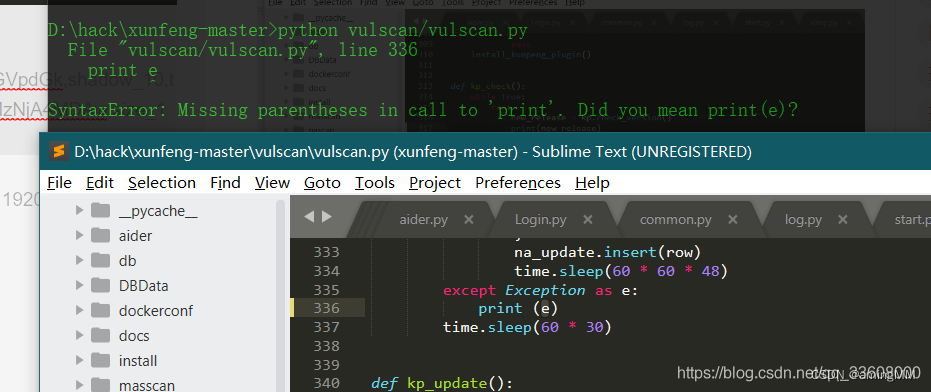Viewport: 931px width, 392px height.
Task: Select the dockerconf folder name in sidebar
Action: click(156, 311)
